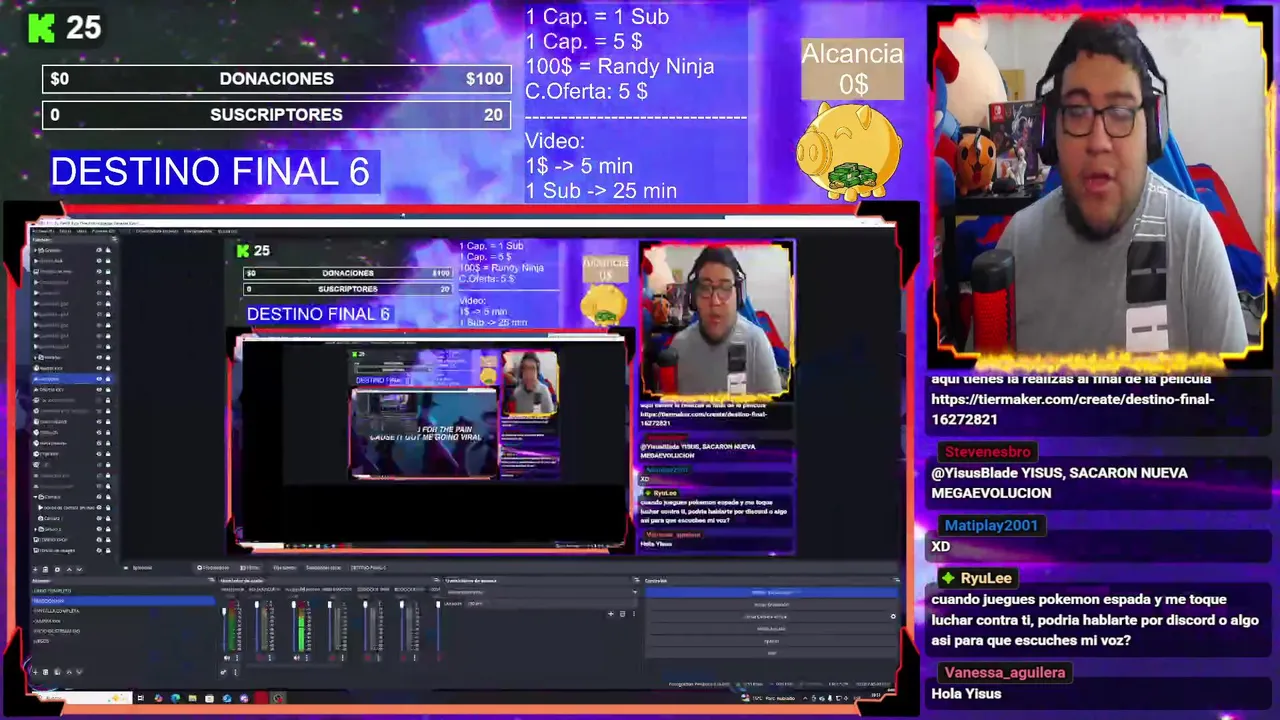Open mixer options menu beside audio gear
Viewport: 1280px width, 720px height.
pyautogui.click(x=236, y=672)
